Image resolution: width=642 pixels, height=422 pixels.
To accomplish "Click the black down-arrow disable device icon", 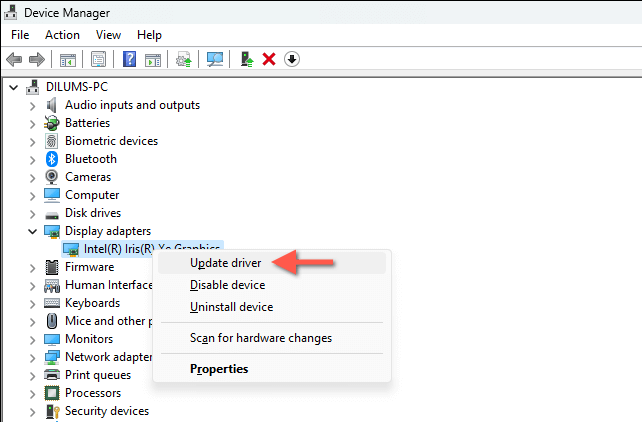I will (292, 59).
